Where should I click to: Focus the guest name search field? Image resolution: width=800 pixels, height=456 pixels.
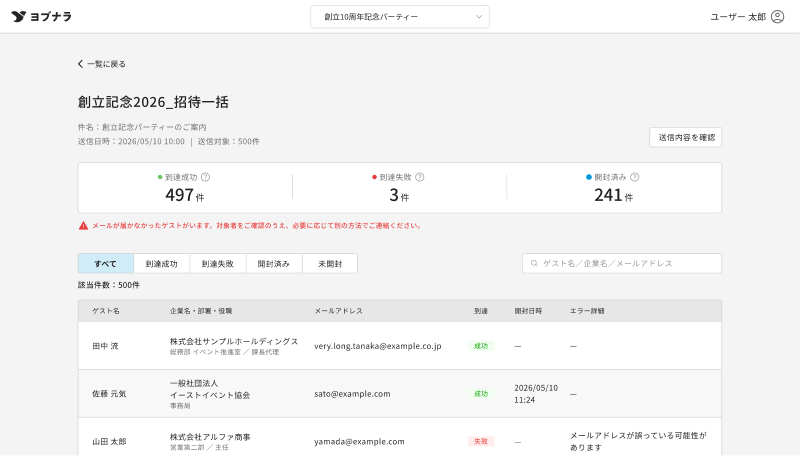tap(621, 263)
